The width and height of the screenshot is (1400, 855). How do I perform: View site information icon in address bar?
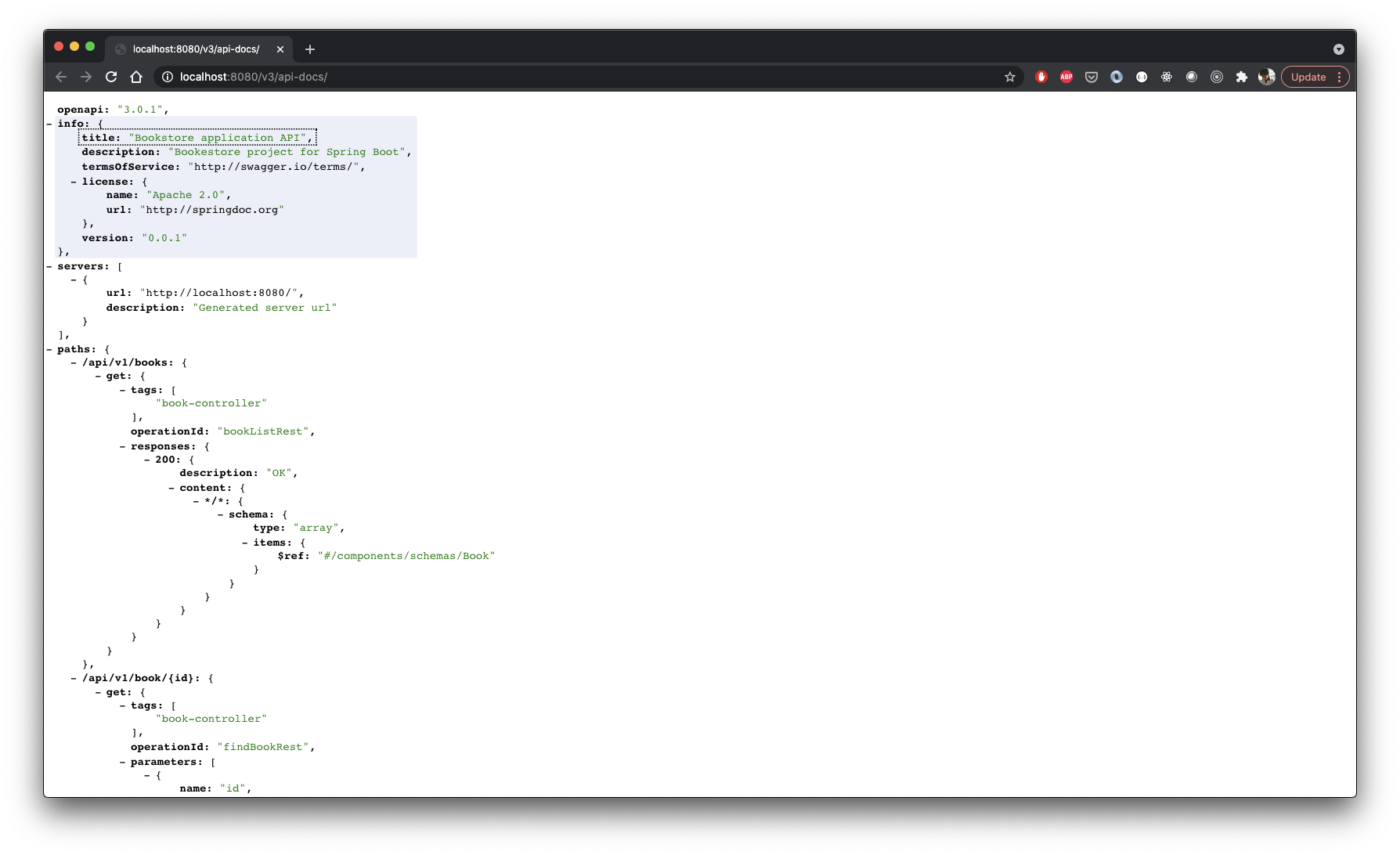167,77
